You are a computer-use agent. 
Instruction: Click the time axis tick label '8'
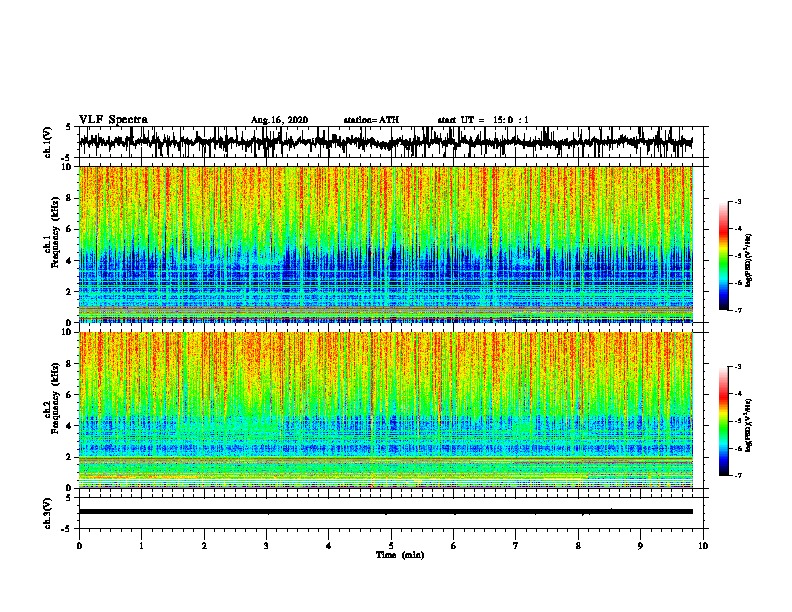pos(578,546)
